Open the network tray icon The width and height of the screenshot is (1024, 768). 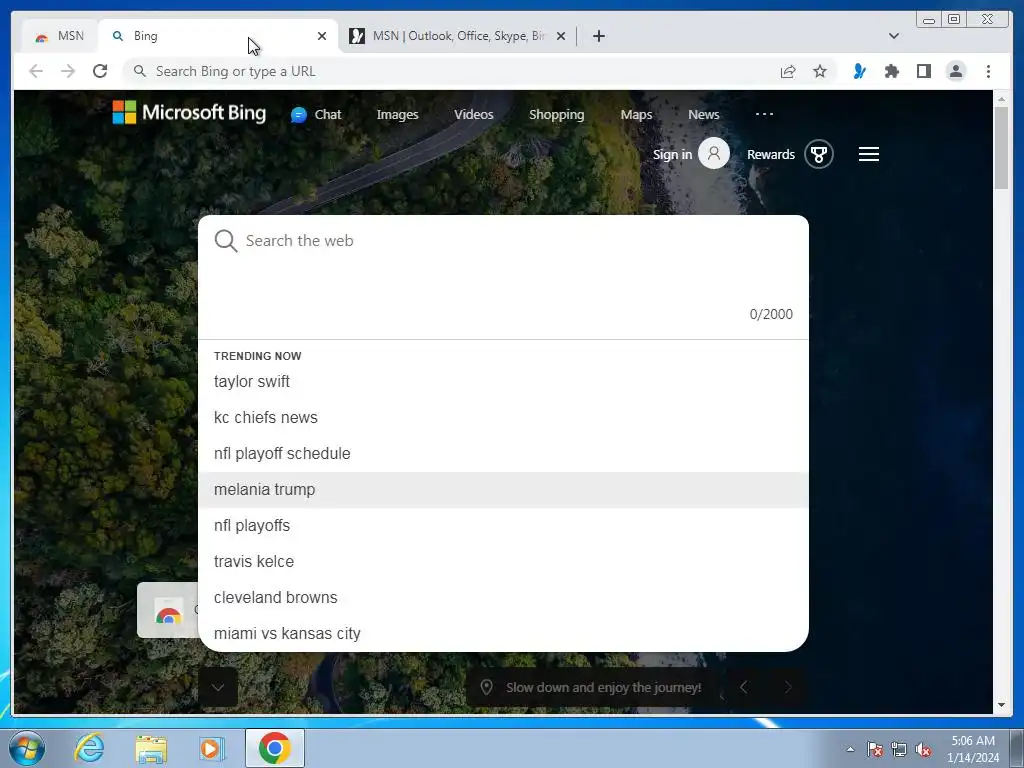coord(899,749)
